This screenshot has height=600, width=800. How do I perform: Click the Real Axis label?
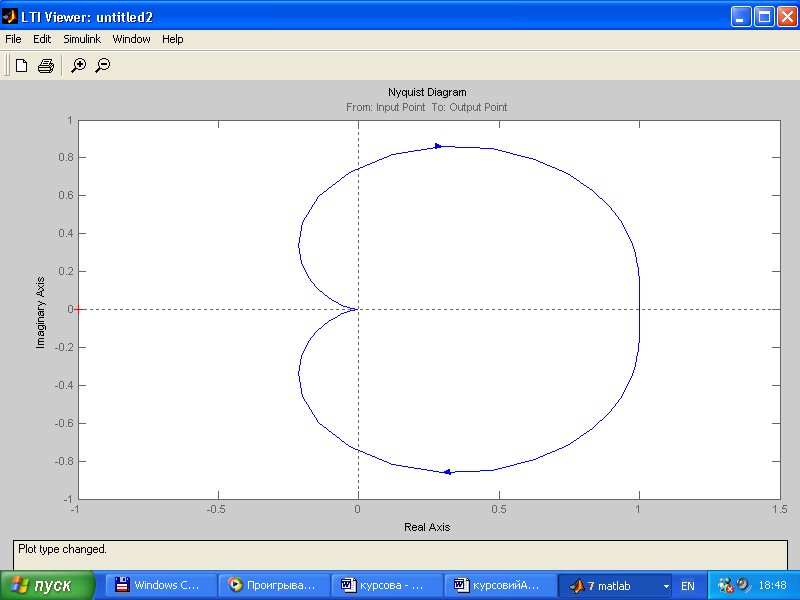[427, 527]
